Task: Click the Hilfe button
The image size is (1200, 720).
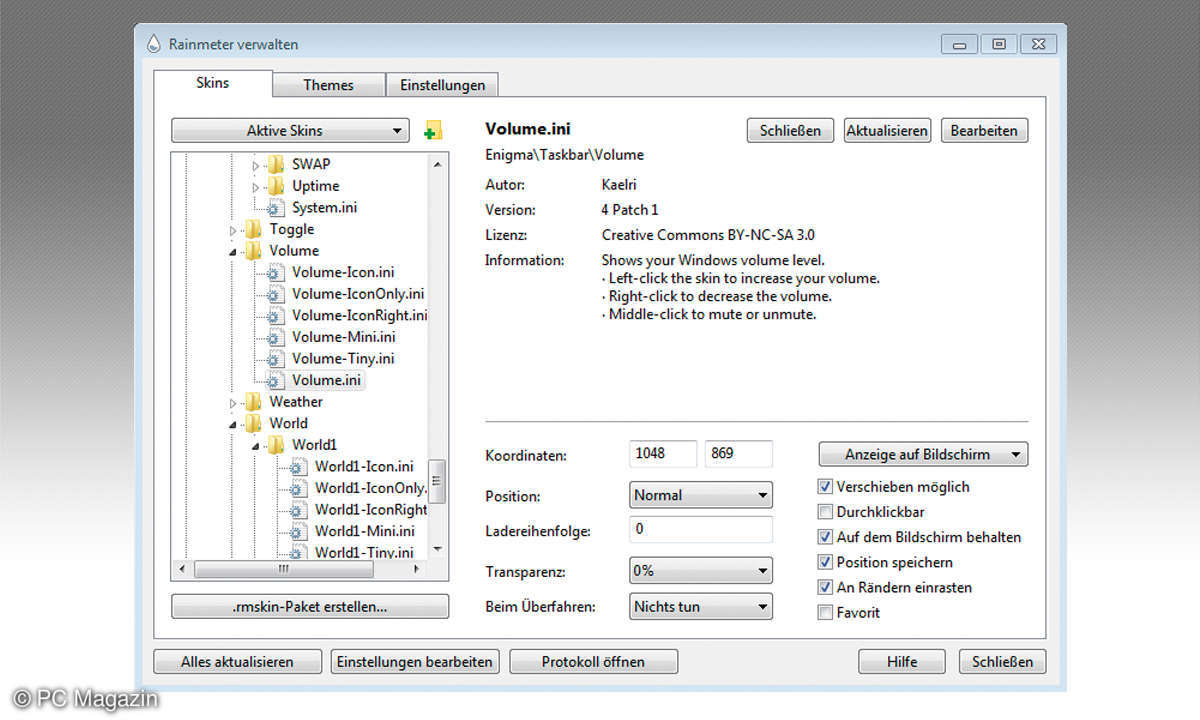Action: (902, 661)
